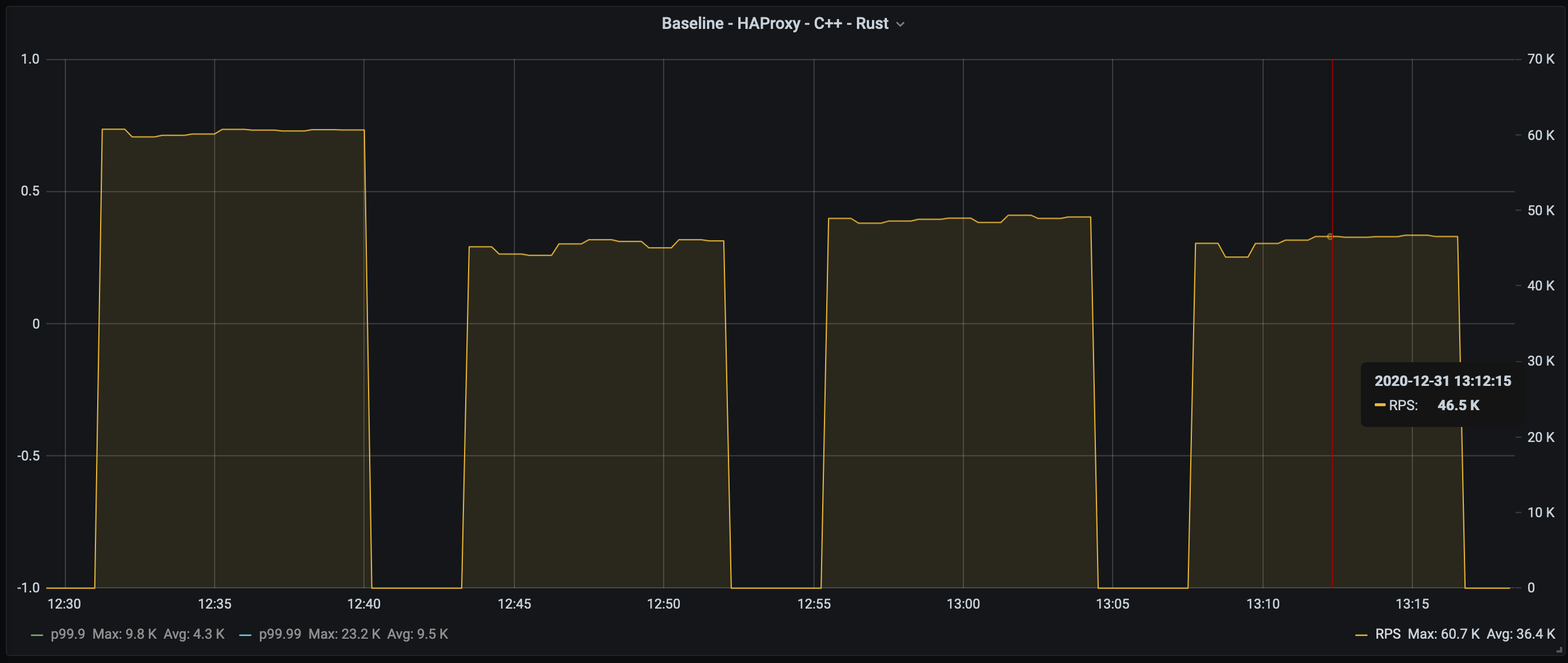
Task: Click RPS Max: 60.7 K legend value
Action: click(x=1443, y=633)
